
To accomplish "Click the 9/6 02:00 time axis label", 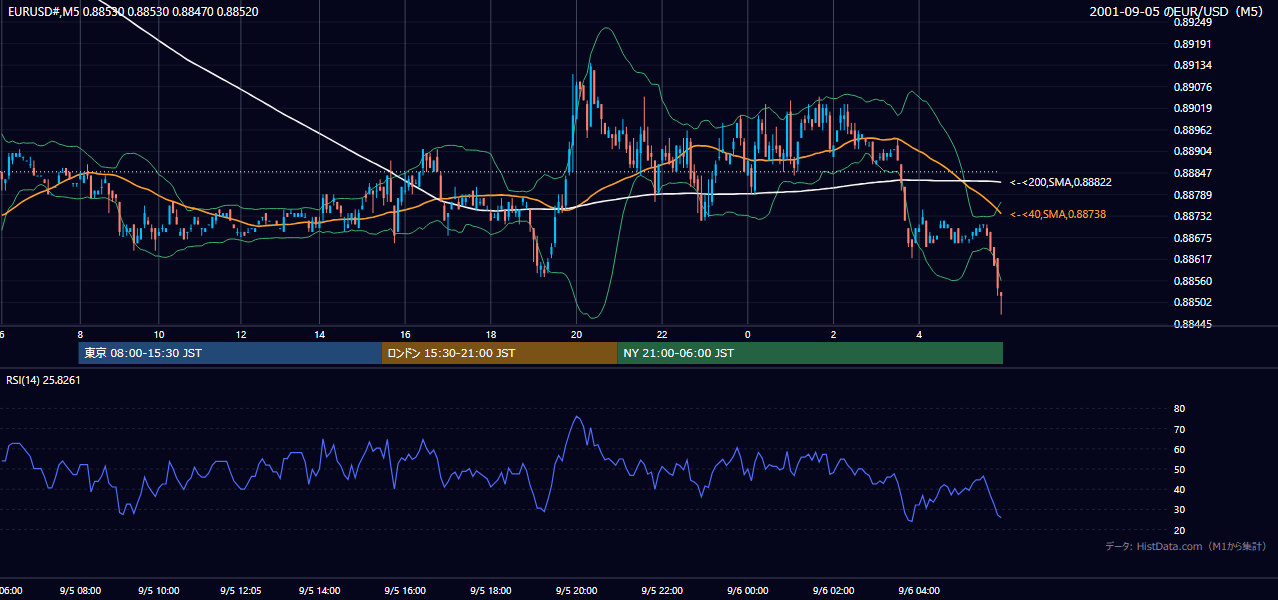I will 834,590.
